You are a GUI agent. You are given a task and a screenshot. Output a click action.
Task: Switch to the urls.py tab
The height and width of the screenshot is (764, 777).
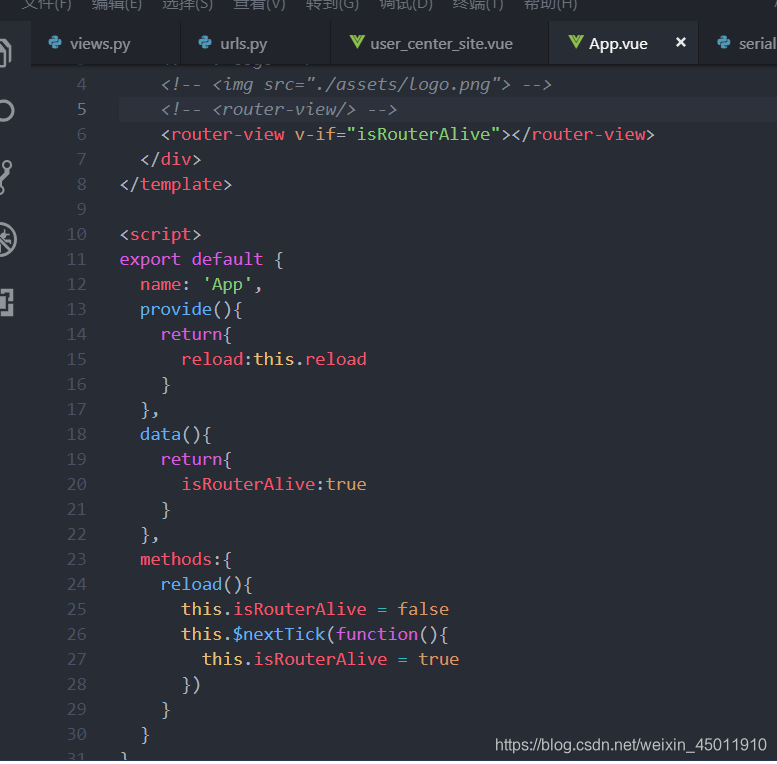coord(255,44)
